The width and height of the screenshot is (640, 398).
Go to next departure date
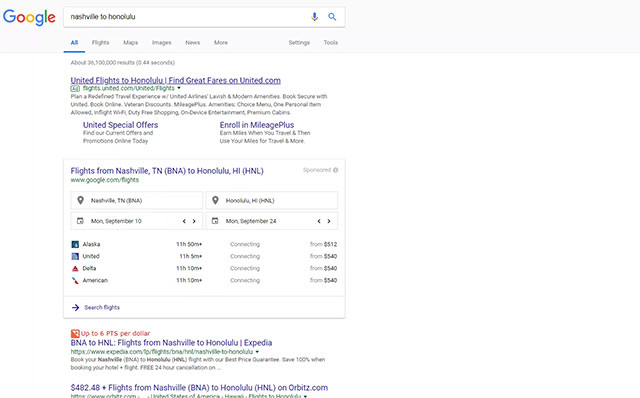click(194, 221)
